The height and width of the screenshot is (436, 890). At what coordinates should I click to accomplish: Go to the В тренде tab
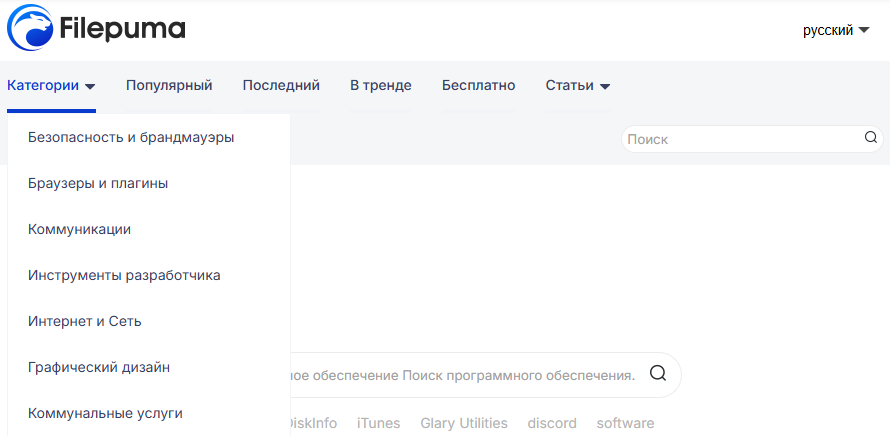[381, 86]
